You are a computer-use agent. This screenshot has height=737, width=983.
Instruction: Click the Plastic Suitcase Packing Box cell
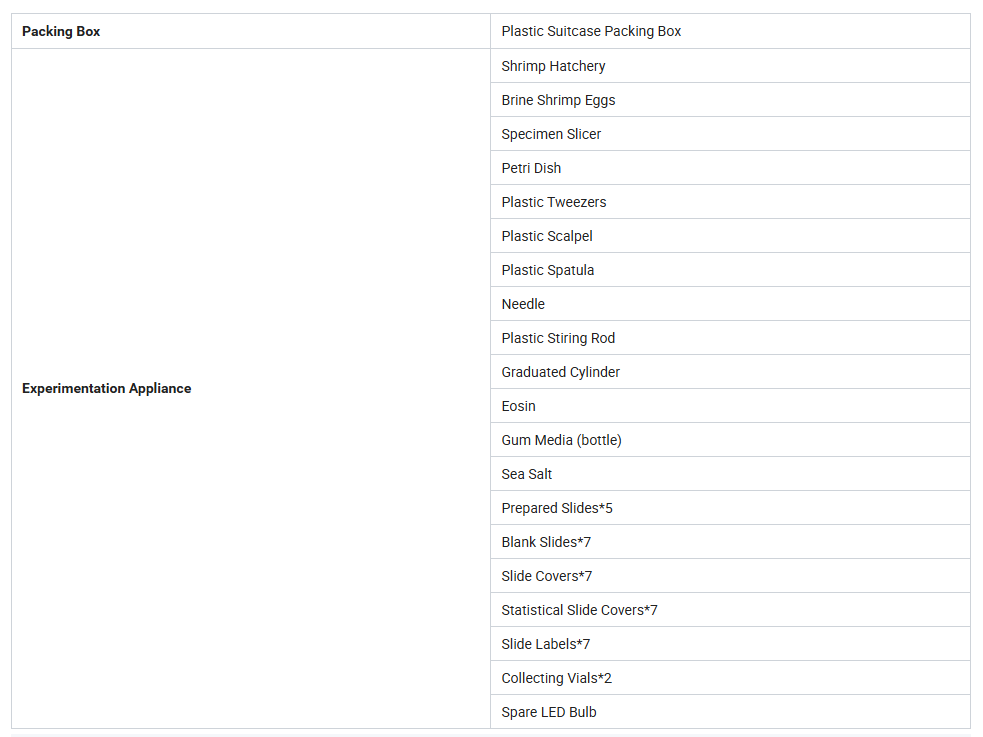click(x=730, y=31)
